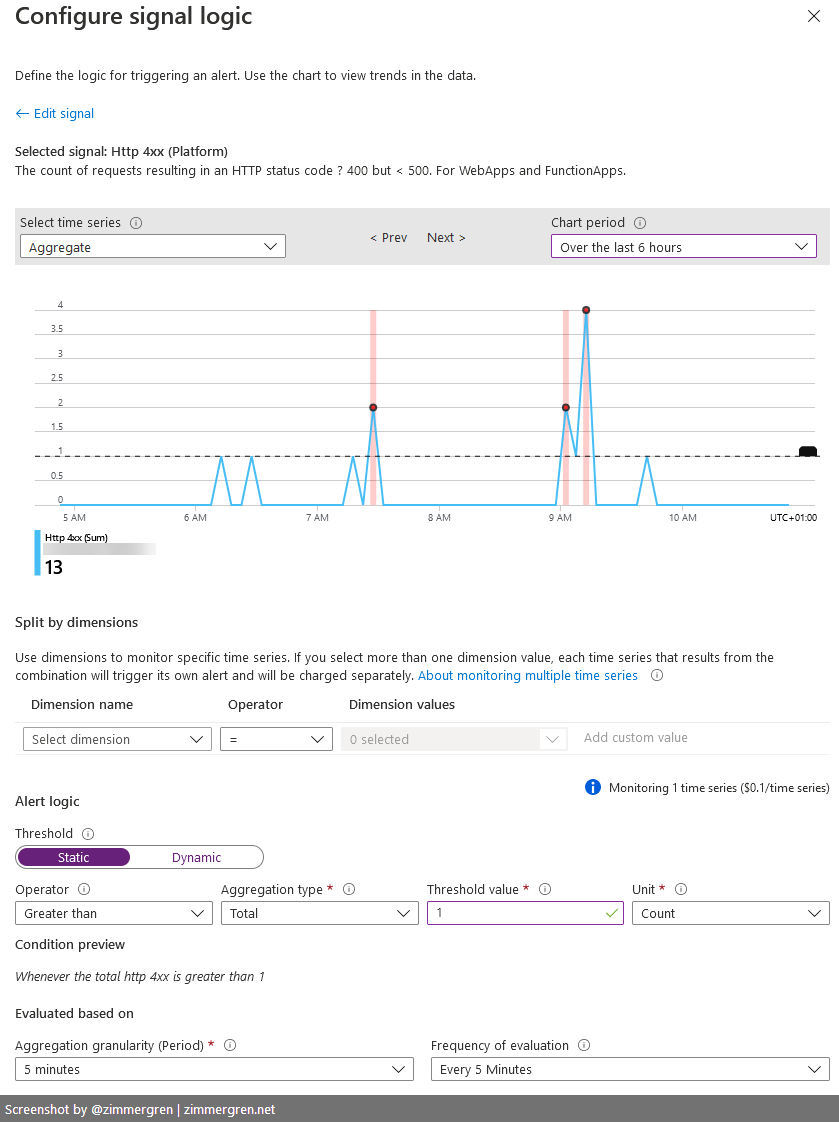Image resolution: width=839 pixels, height=1122 pixels.
Task: View the Aggregation type info tooltip
Action: pos(347,889)
